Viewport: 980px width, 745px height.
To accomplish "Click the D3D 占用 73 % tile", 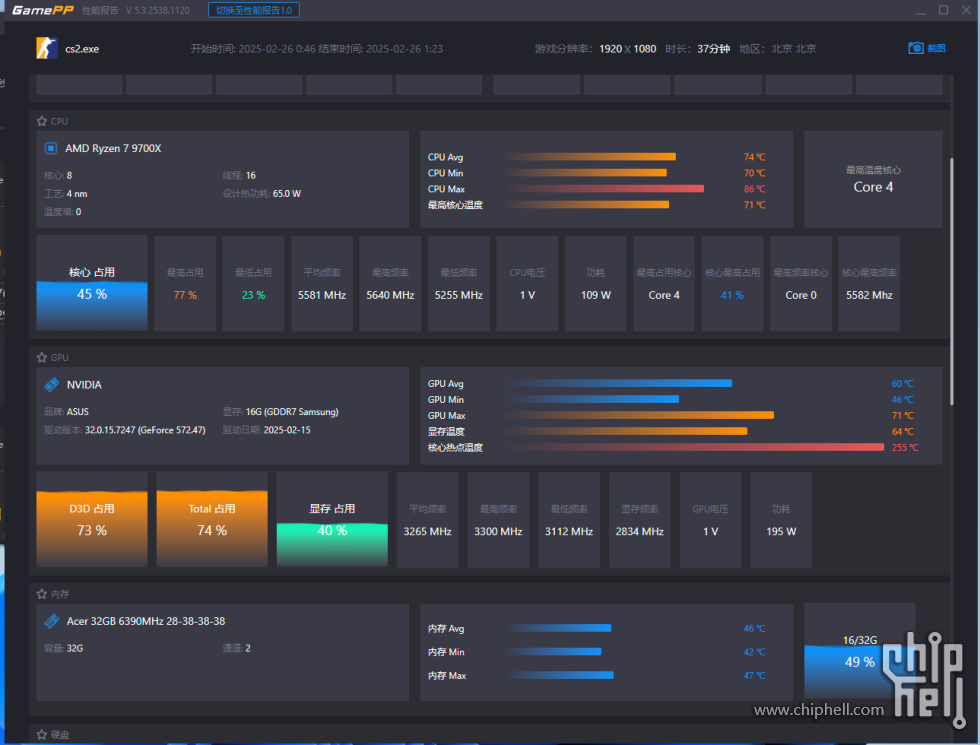I will coord(92,519).
